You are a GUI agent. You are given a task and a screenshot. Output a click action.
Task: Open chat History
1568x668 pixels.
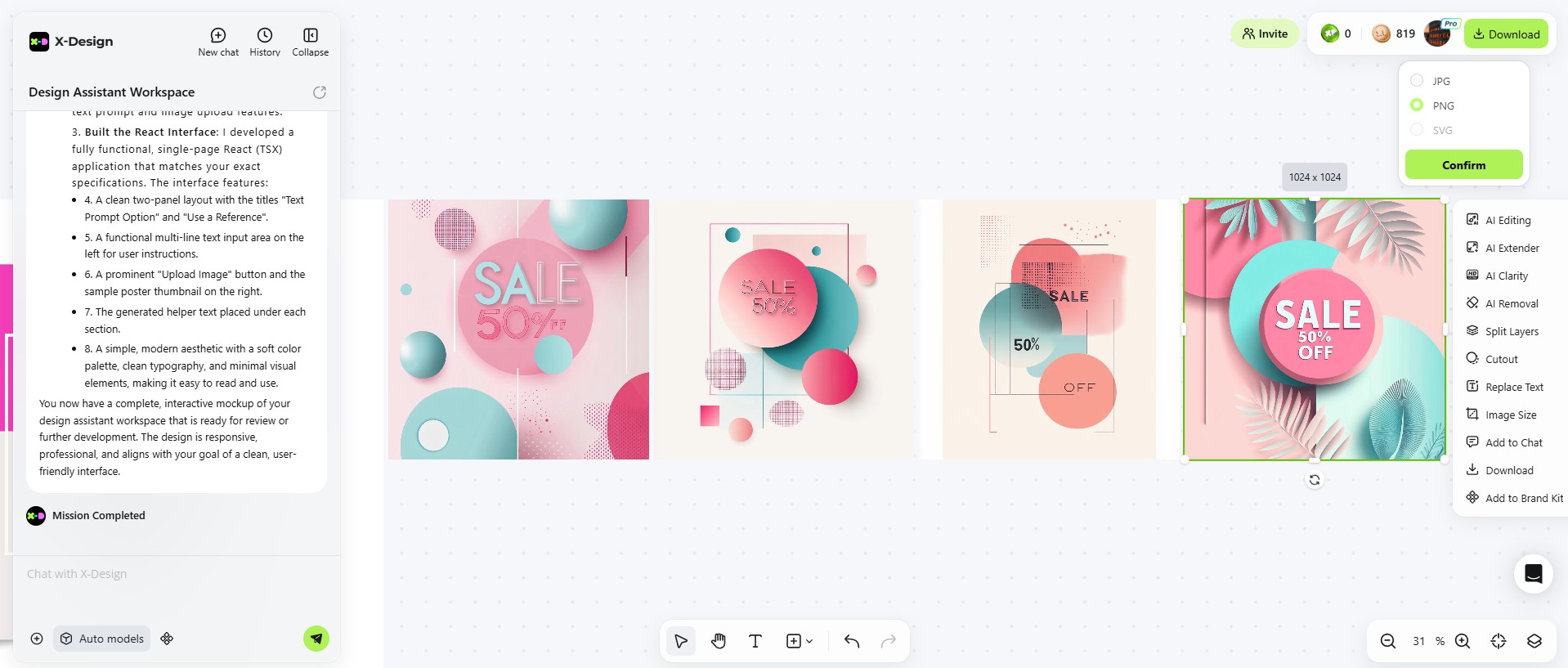coord(265,42)
